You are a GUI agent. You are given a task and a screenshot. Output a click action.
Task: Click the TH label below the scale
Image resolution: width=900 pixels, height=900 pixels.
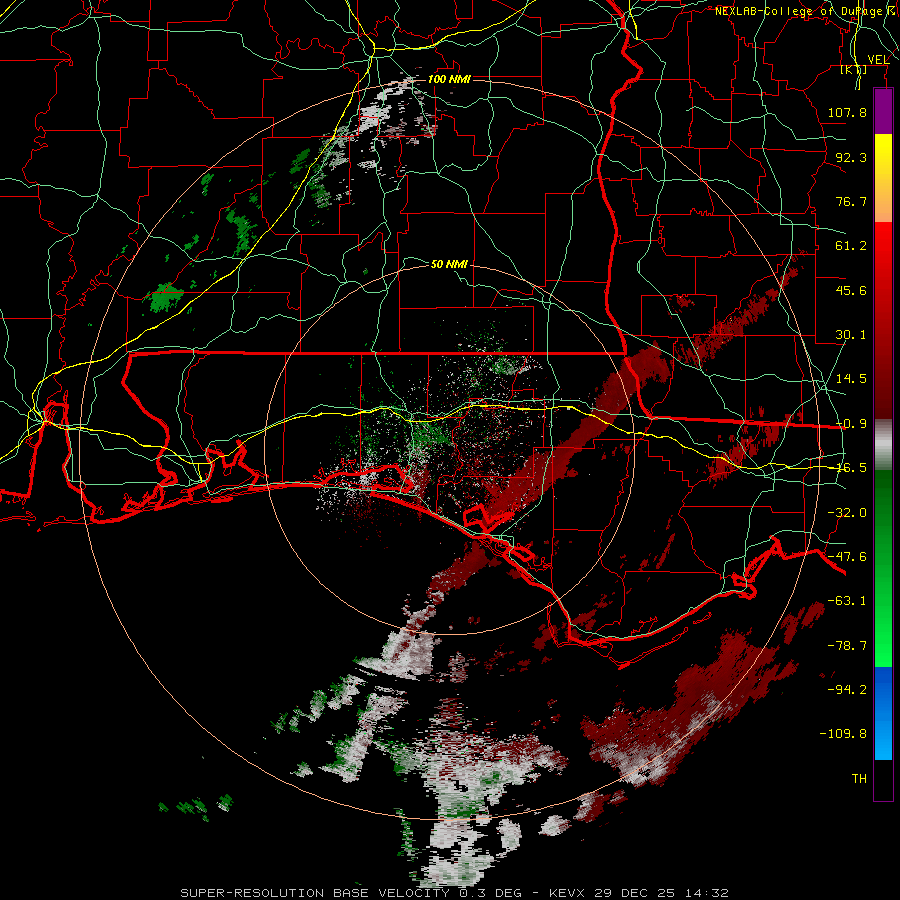coord(859,779)
